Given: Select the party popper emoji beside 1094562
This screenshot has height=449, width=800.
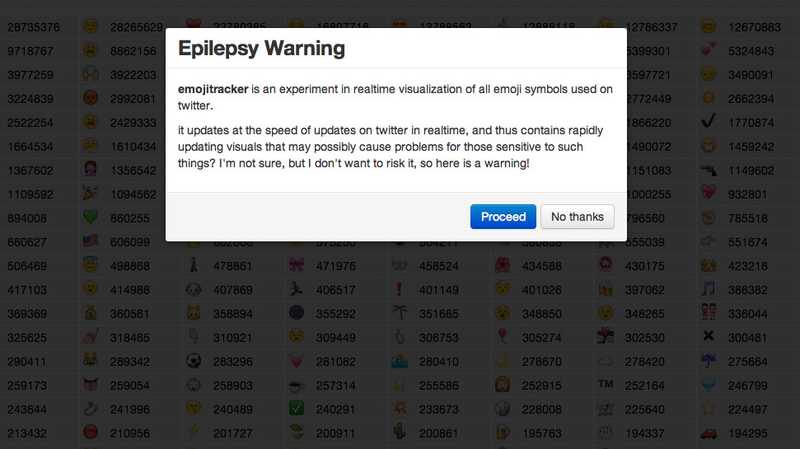Looking at the screenshot, I should coord(90,193).
